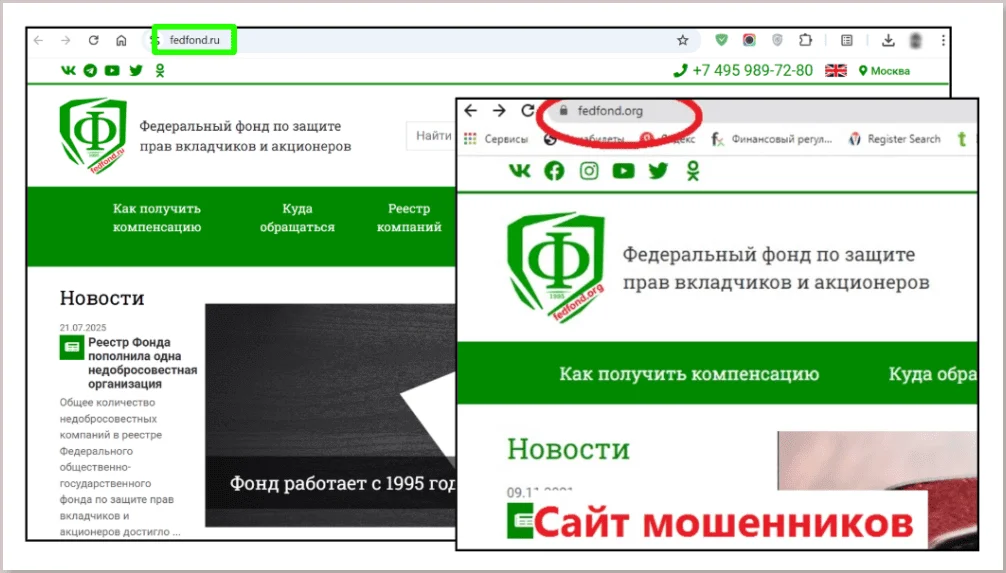Open Яндекс bookmark
This screenshot has width=1006, height=573.
pos(667,139)
